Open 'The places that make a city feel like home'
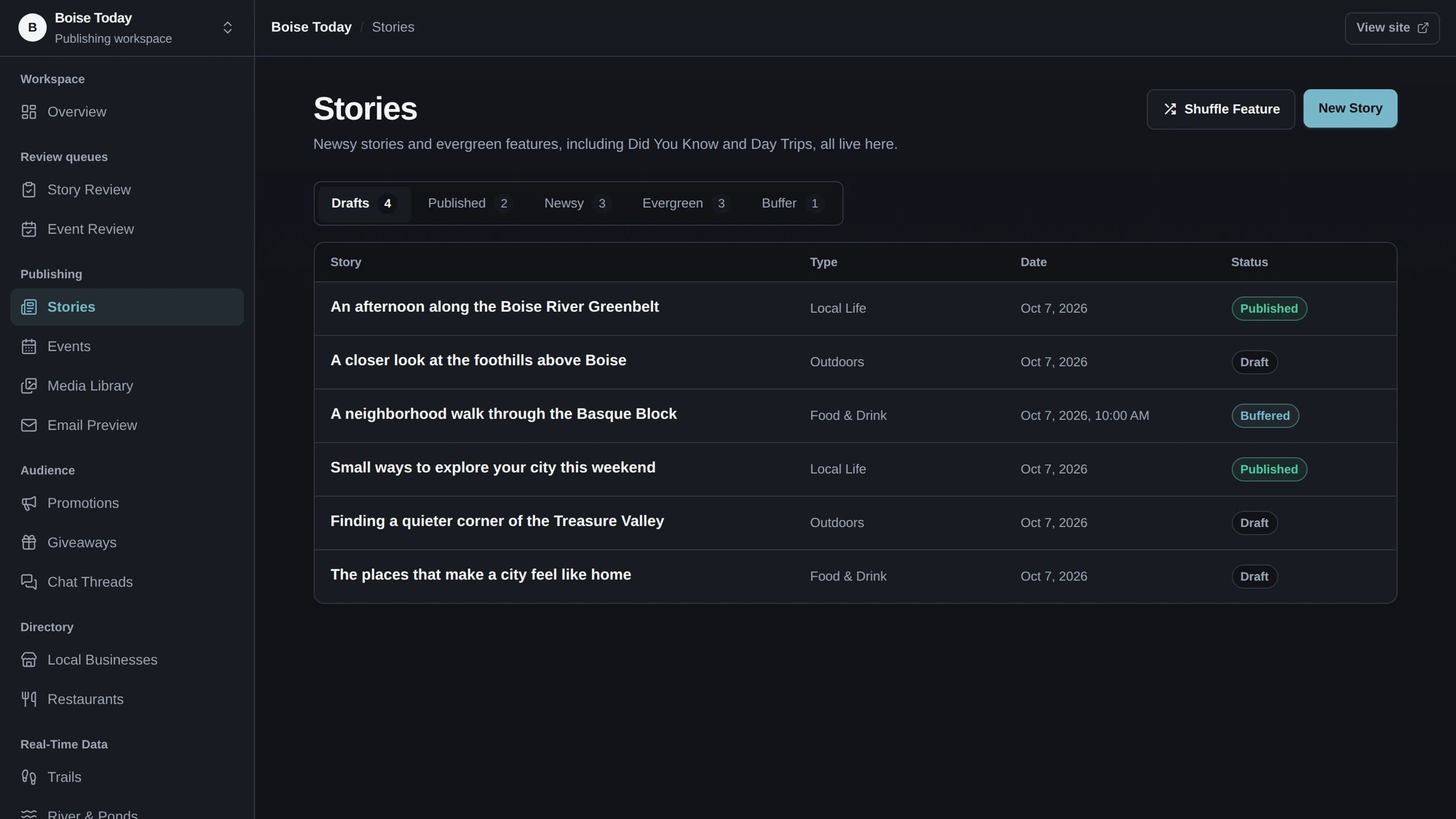The image size is (1456, 819). click(x=480, y=575)
